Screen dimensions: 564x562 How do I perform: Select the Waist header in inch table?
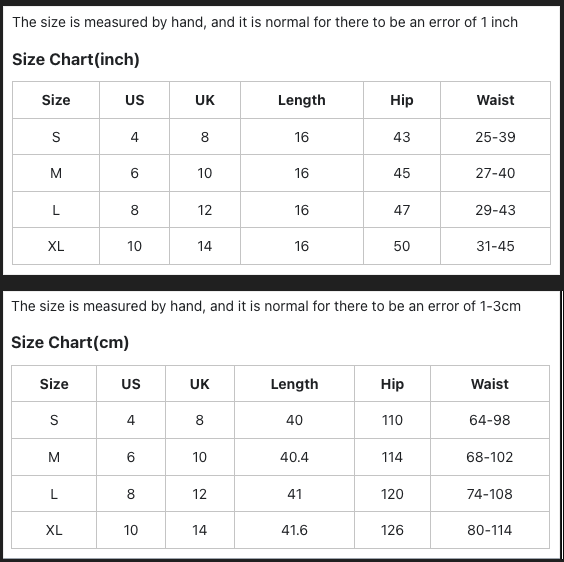click(495, 100)
